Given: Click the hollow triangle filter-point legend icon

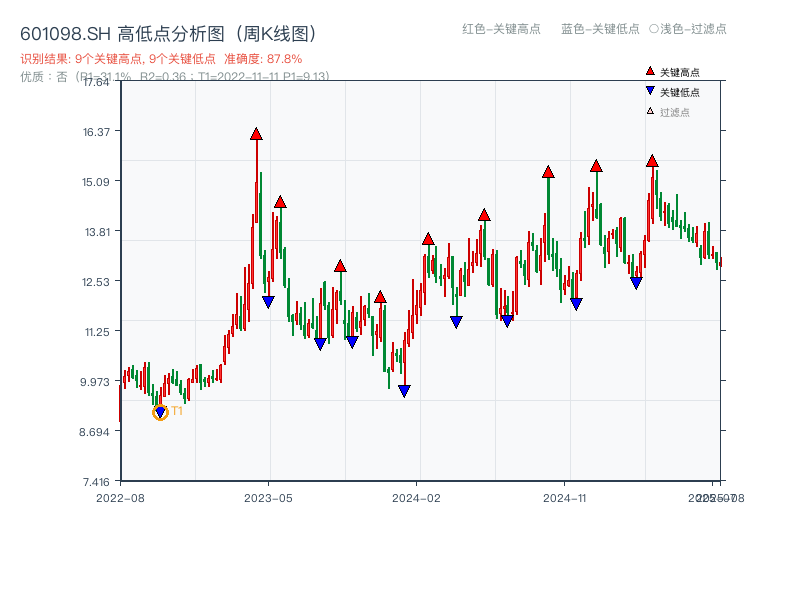Looking at the screenshot, I should coord(650,111).
